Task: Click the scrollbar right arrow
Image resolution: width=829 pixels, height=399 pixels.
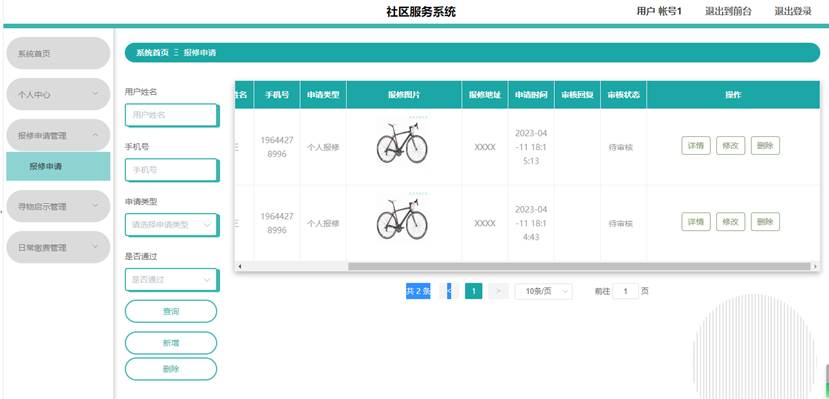Action: [815, 266]
